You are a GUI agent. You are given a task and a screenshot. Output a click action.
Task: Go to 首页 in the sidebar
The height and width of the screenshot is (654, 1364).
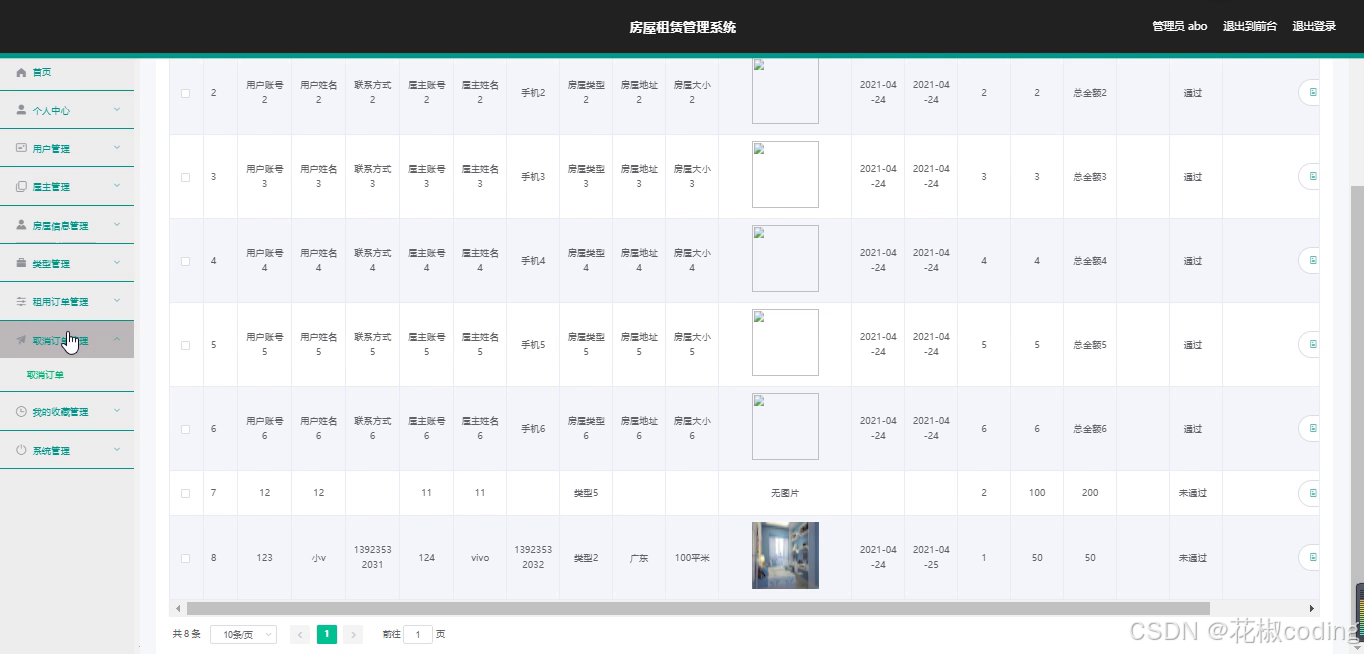[x=41, y=72]
